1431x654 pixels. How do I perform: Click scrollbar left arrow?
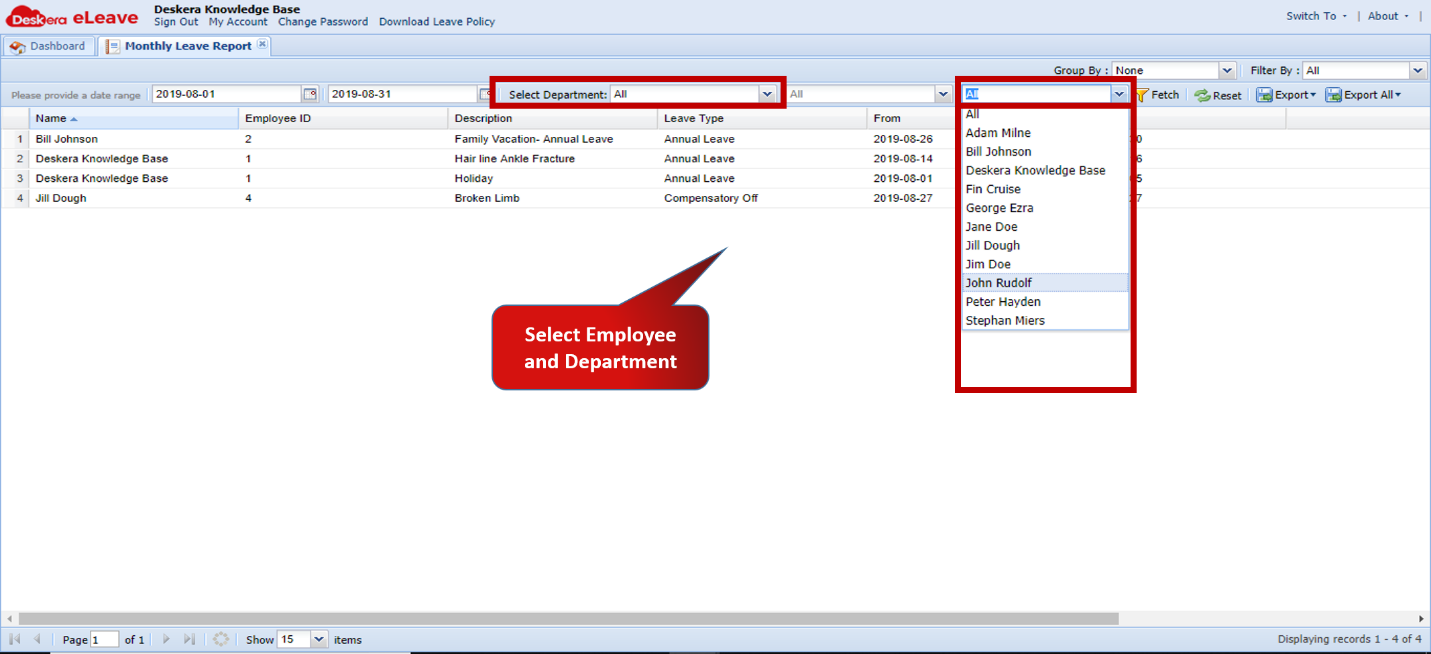pyautogui.click(x=9, y=619)
